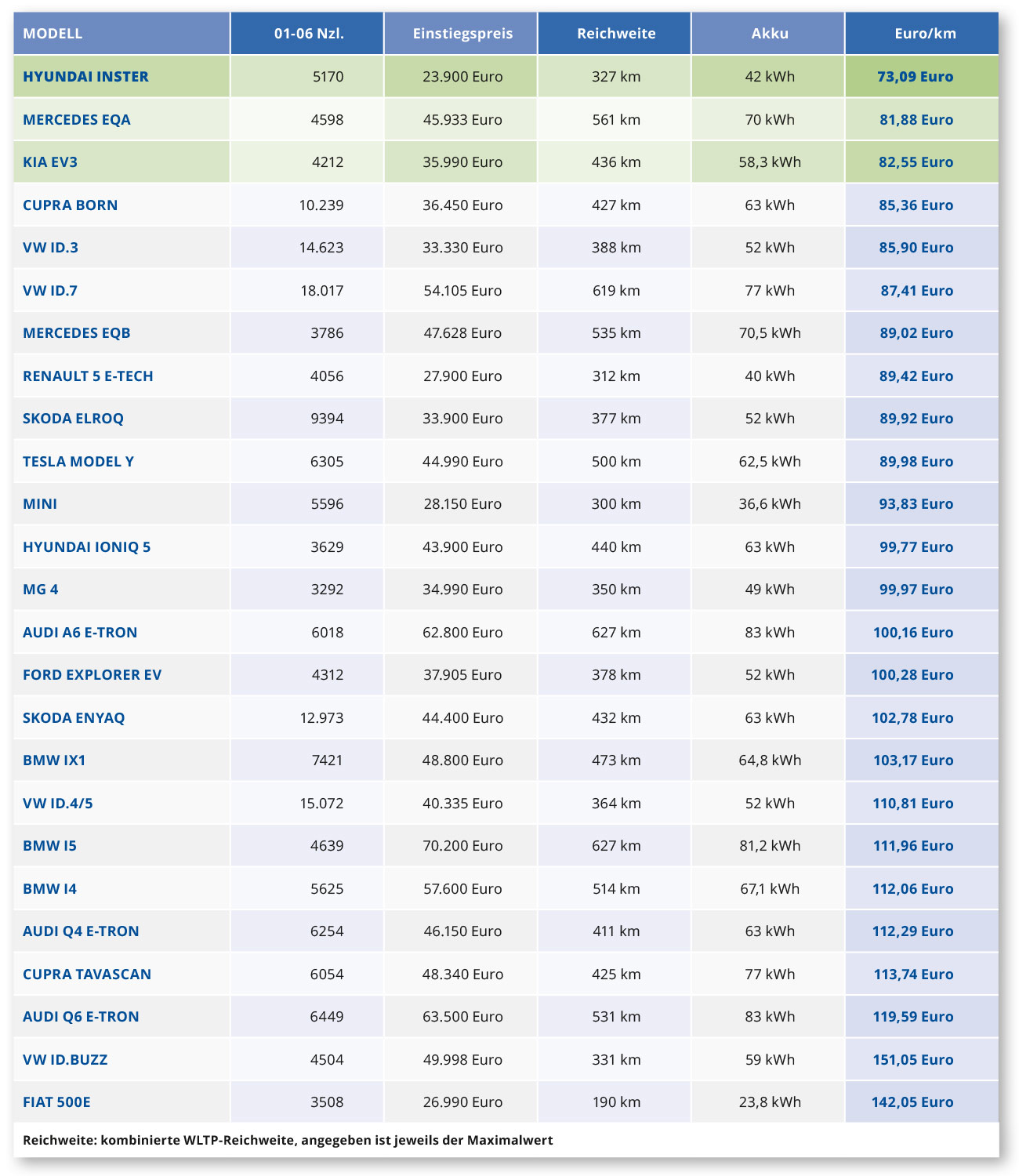The height and width of the screenshot is (1176, 1019).
Task: Click the Euro/km column header
Action: click(x=925, y=34)
